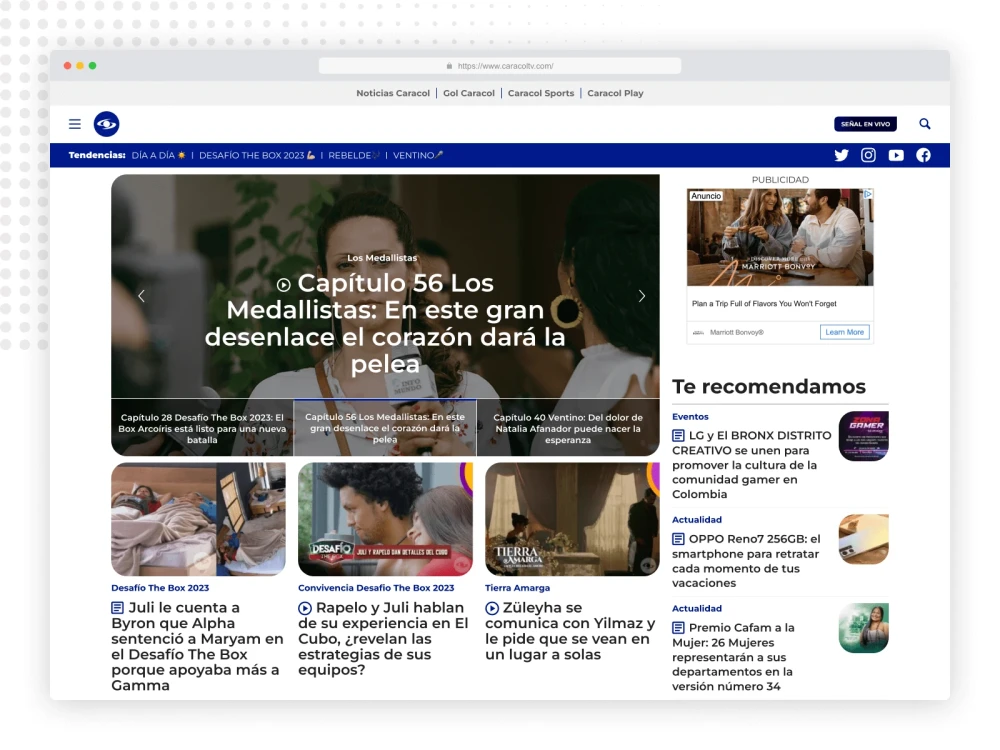Image resolution: width=1000 pixels, height=750 pixels.
Task: Click the browser address bar
Action: [x=500, y=66]
